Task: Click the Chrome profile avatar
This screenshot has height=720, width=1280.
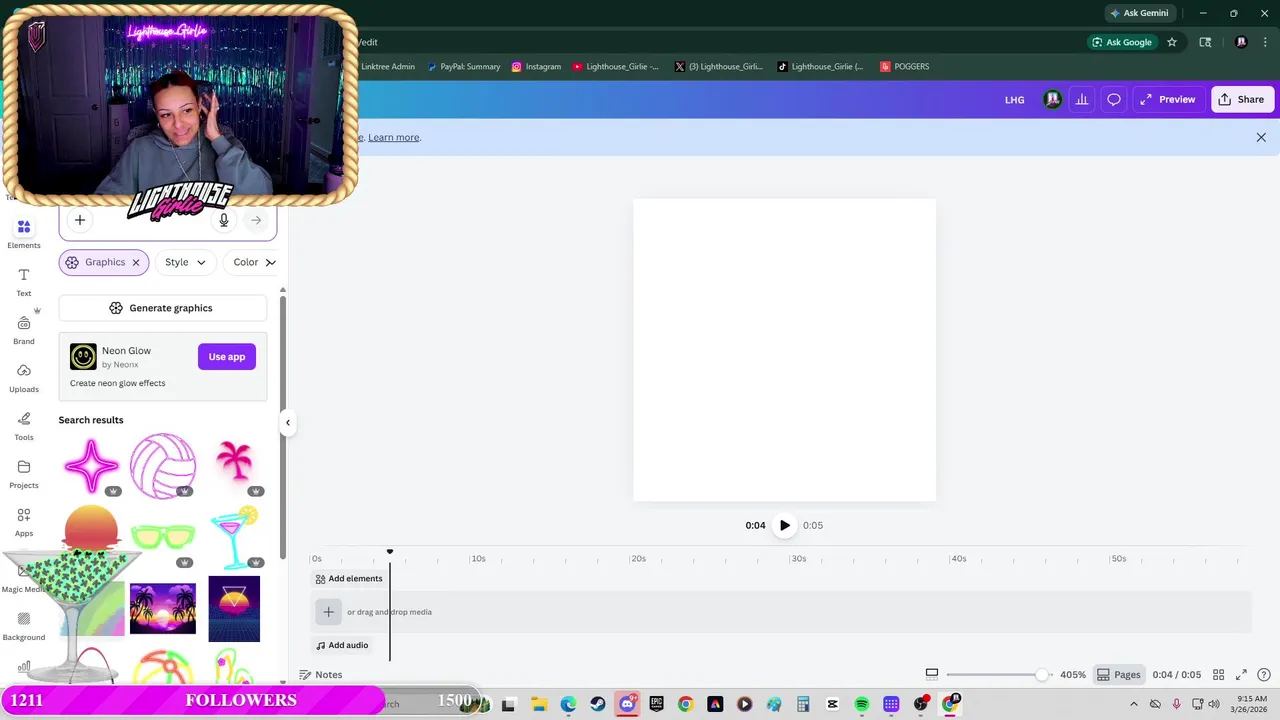Action: [1241, 42]
